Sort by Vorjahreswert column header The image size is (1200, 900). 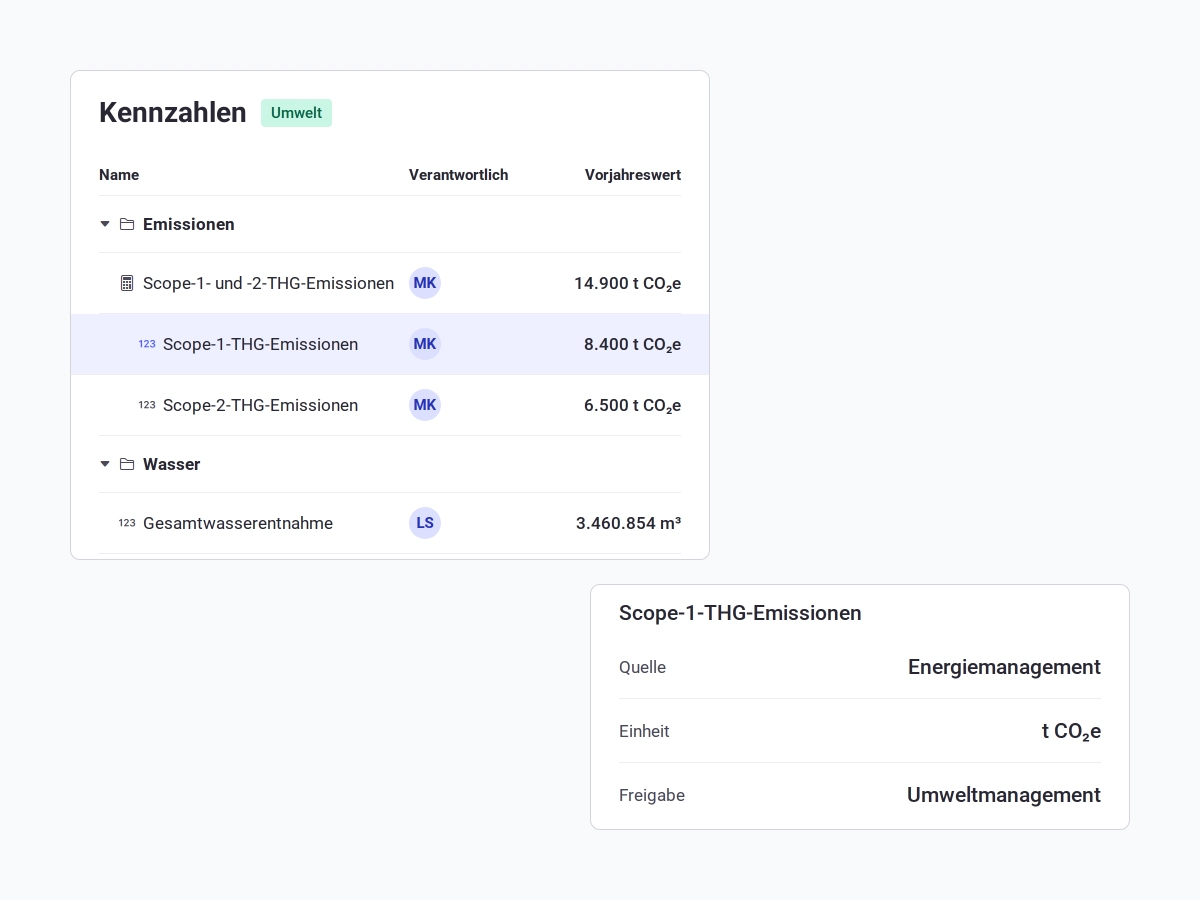point(633,175)
